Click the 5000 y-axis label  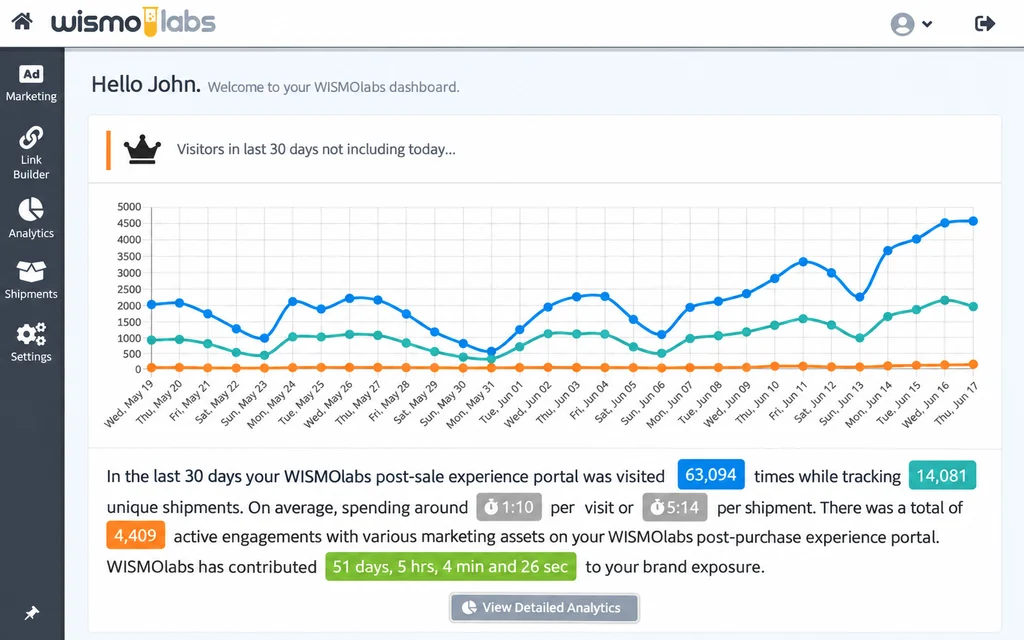[x=129, y=206]
